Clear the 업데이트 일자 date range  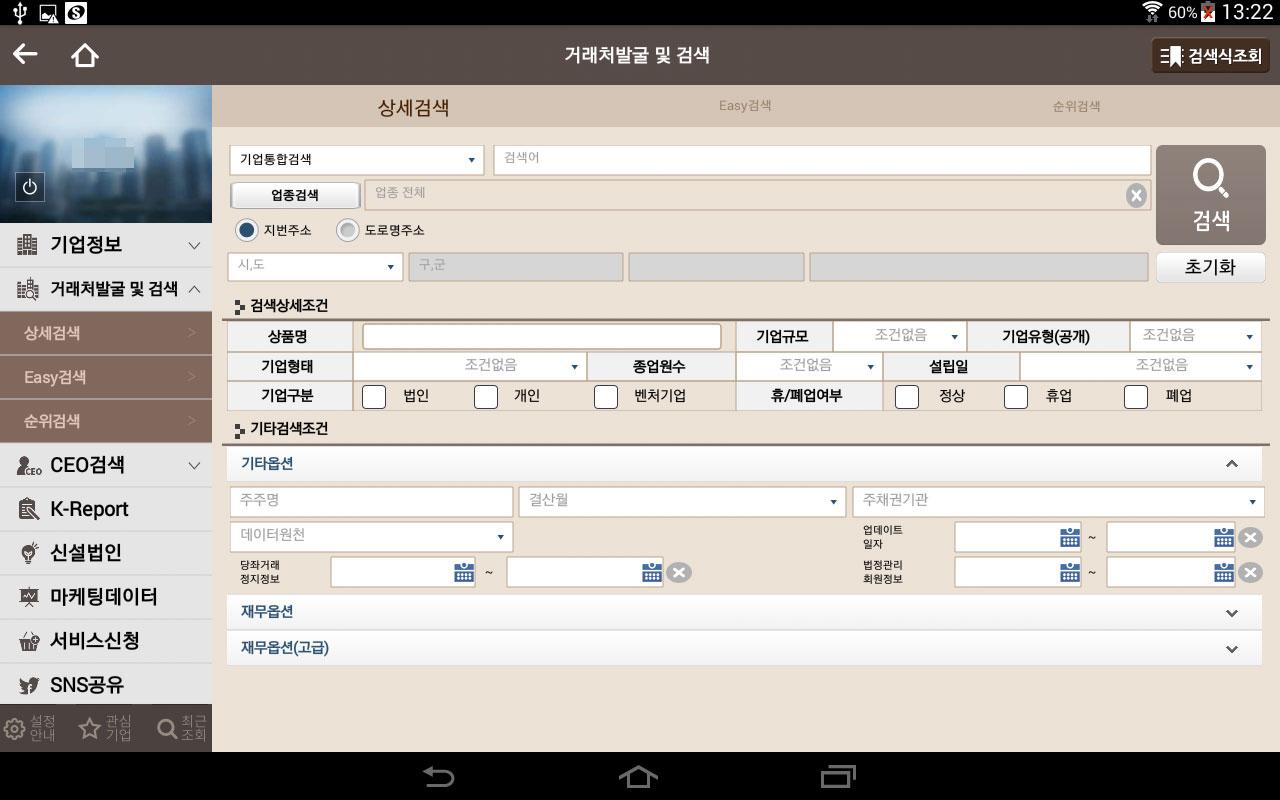[x=1250, y=538]
